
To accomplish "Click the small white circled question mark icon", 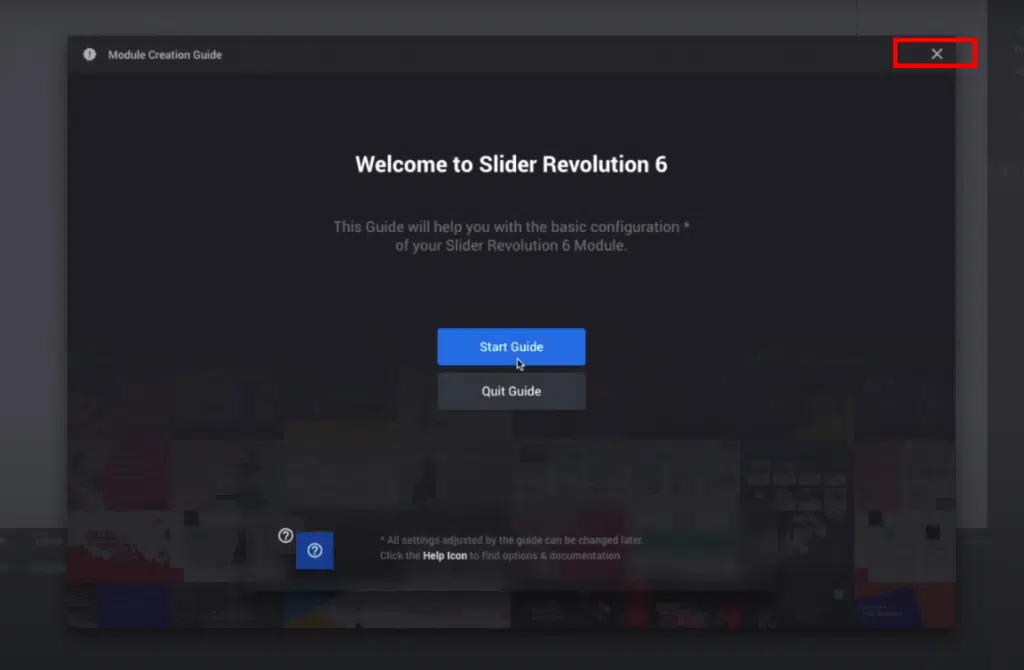I will (285, 536).
